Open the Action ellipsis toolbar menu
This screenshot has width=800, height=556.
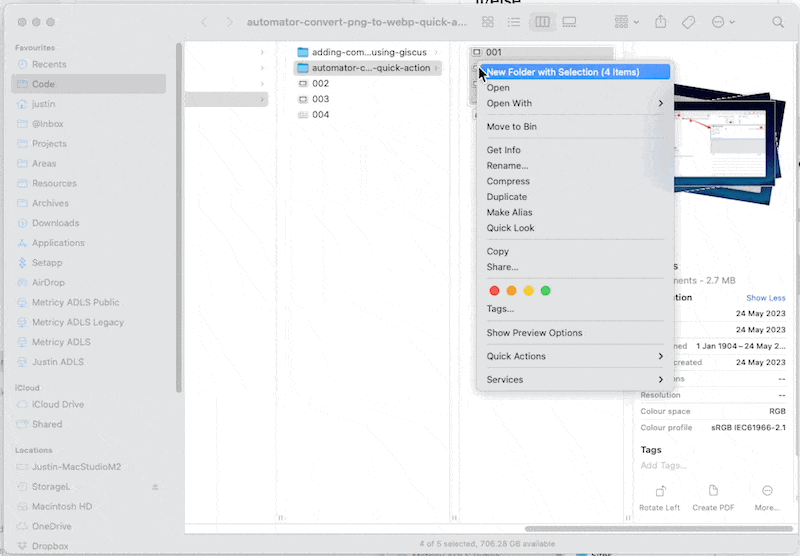pos(723,22)
